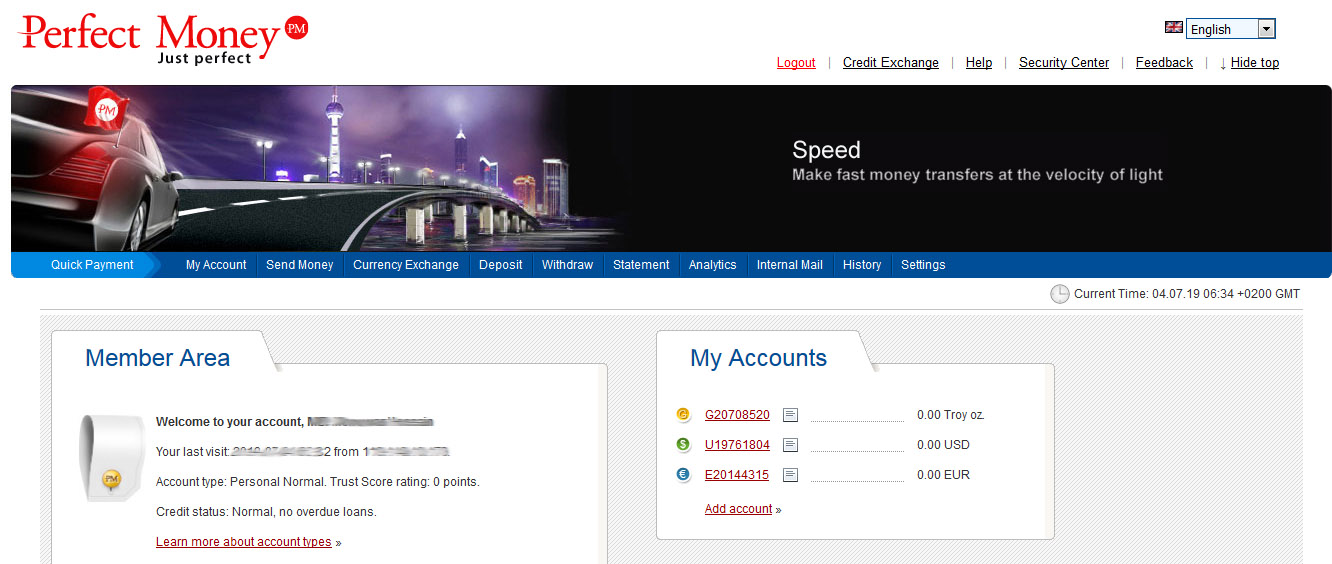Open the Help link
Screen dimensions: 1332x564
(979, 63)
